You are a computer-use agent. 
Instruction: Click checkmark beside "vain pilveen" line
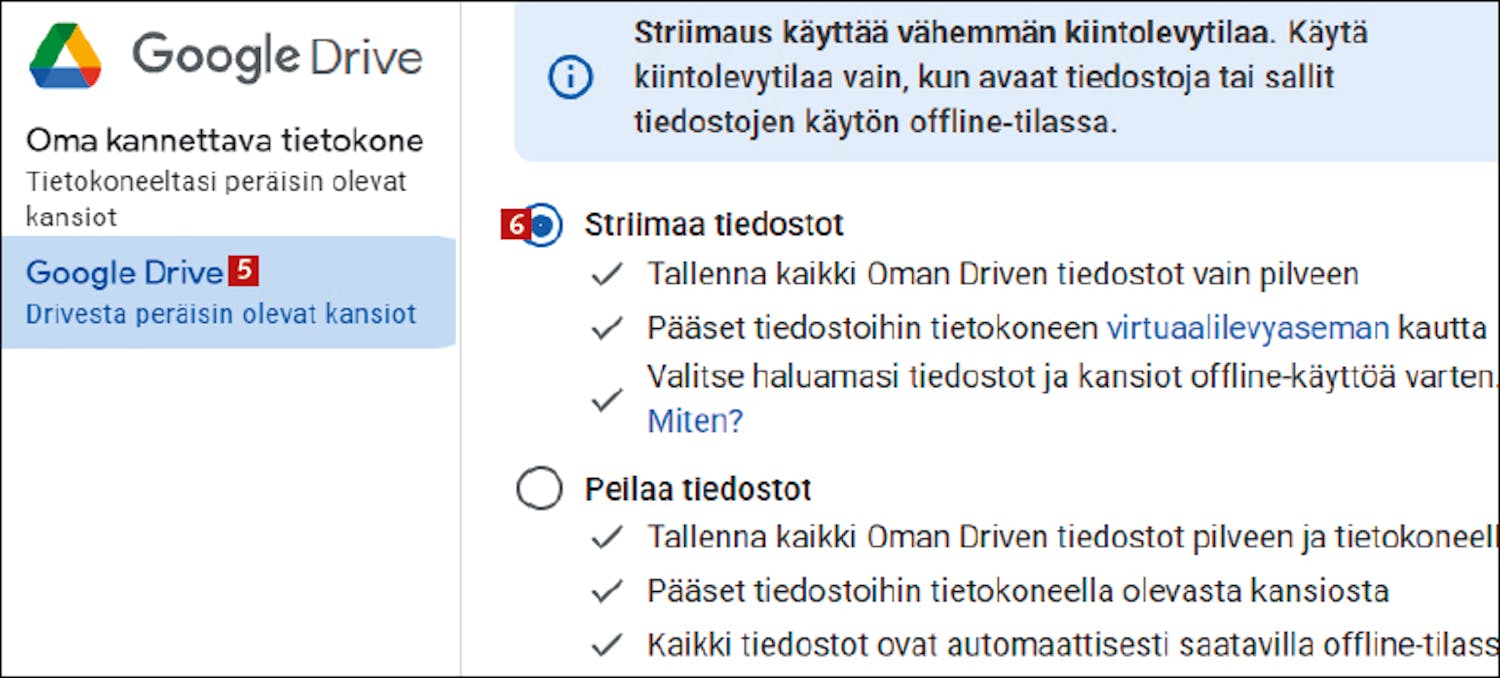(x=607, y=275)
